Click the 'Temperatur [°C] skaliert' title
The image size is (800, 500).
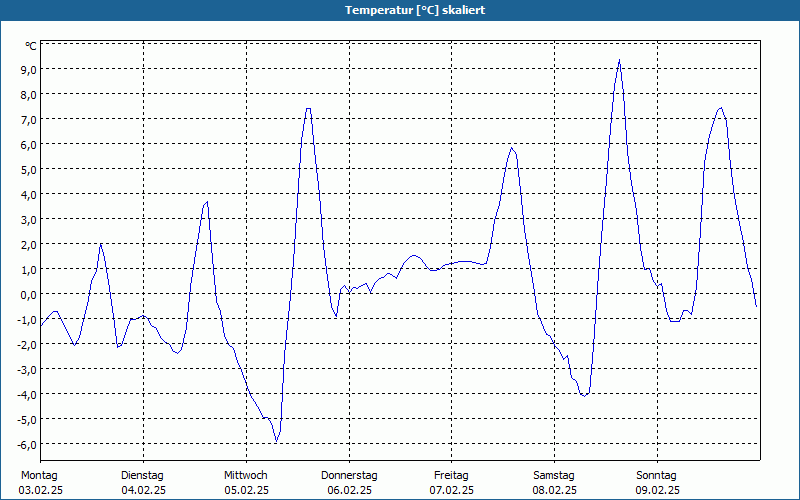[415, 10]
